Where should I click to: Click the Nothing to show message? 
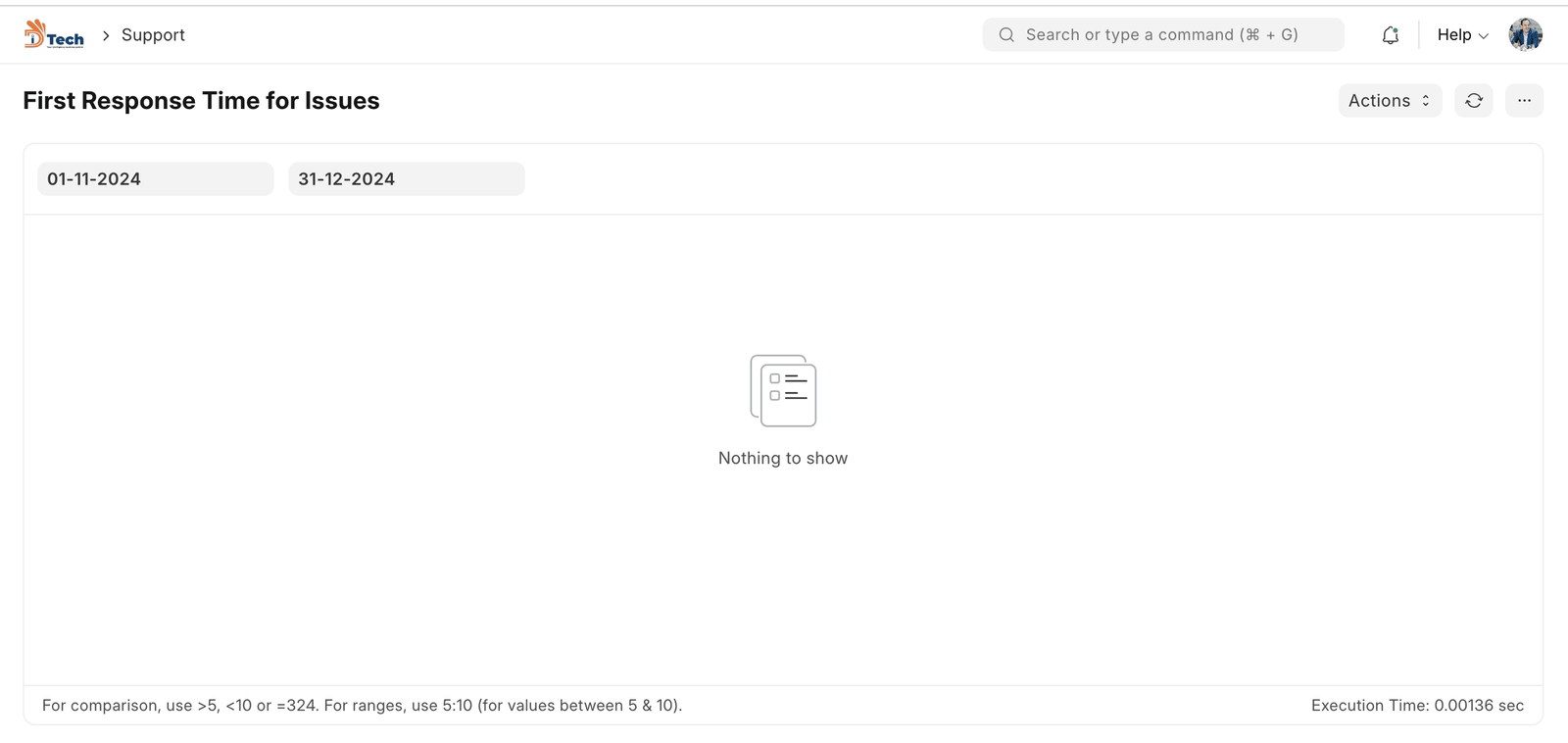pyautogui.click(x=783, y=458)
